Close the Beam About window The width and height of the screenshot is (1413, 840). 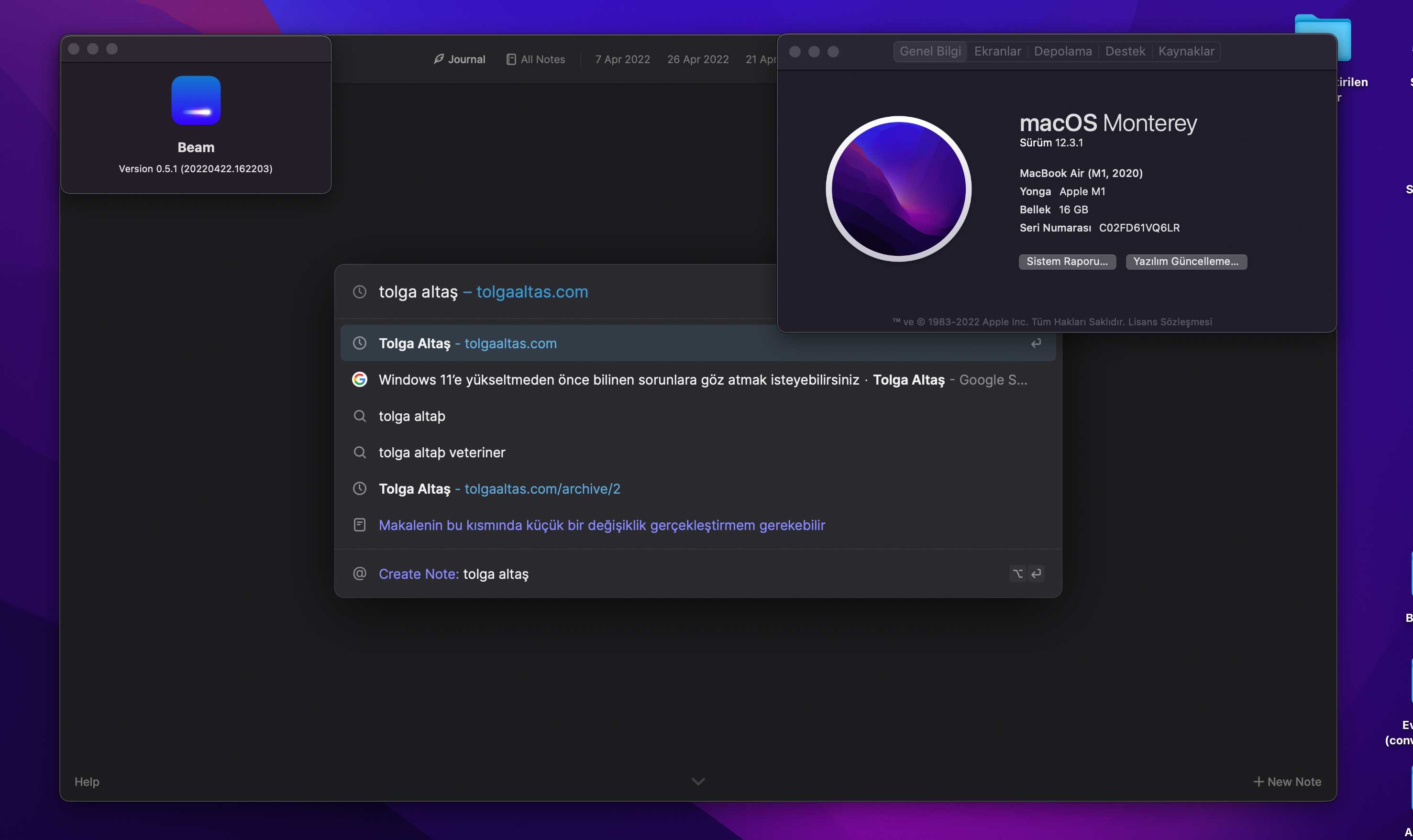click(74, 49)
